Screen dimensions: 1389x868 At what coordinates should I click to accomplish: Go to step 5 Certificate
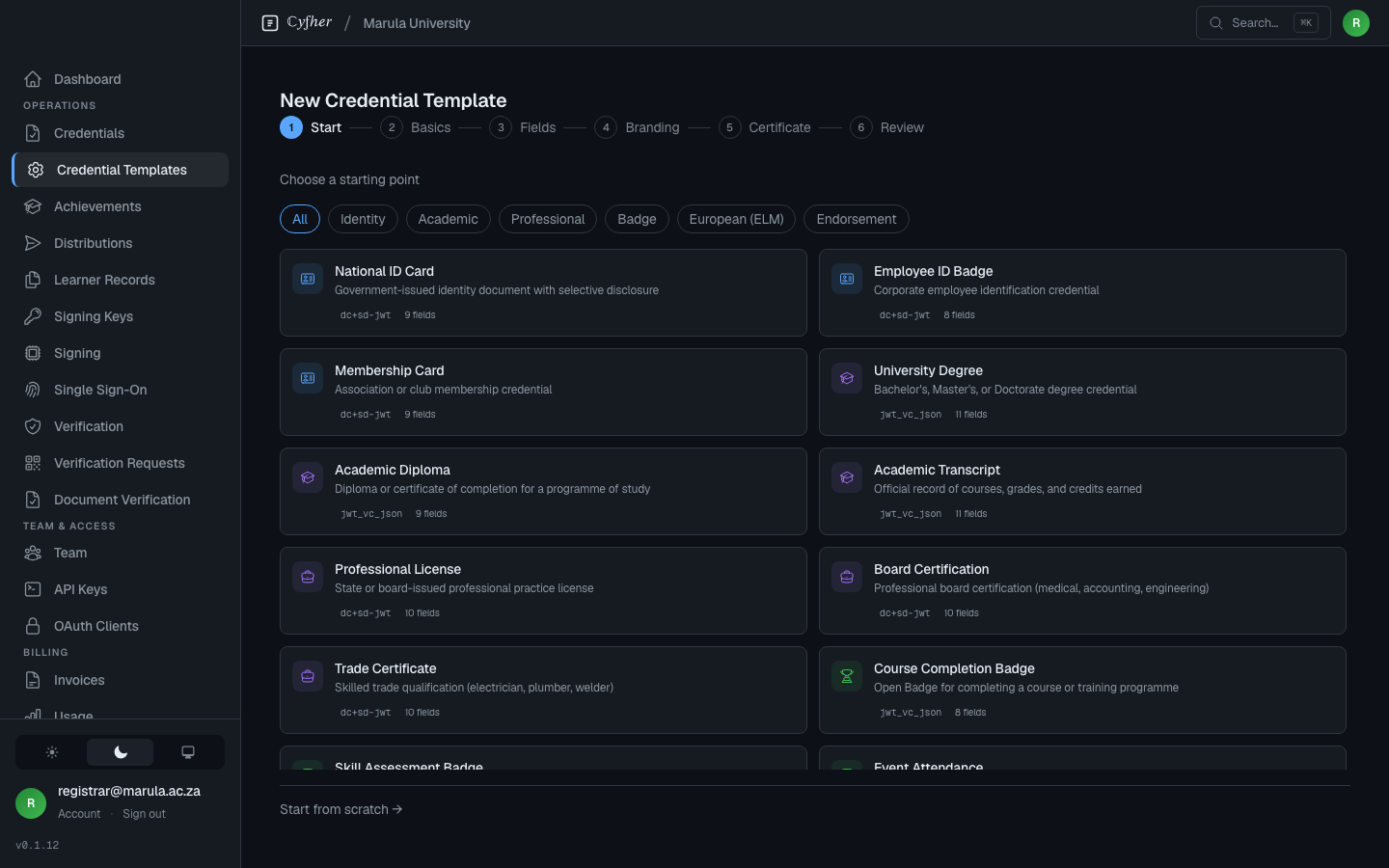point(765,127)
